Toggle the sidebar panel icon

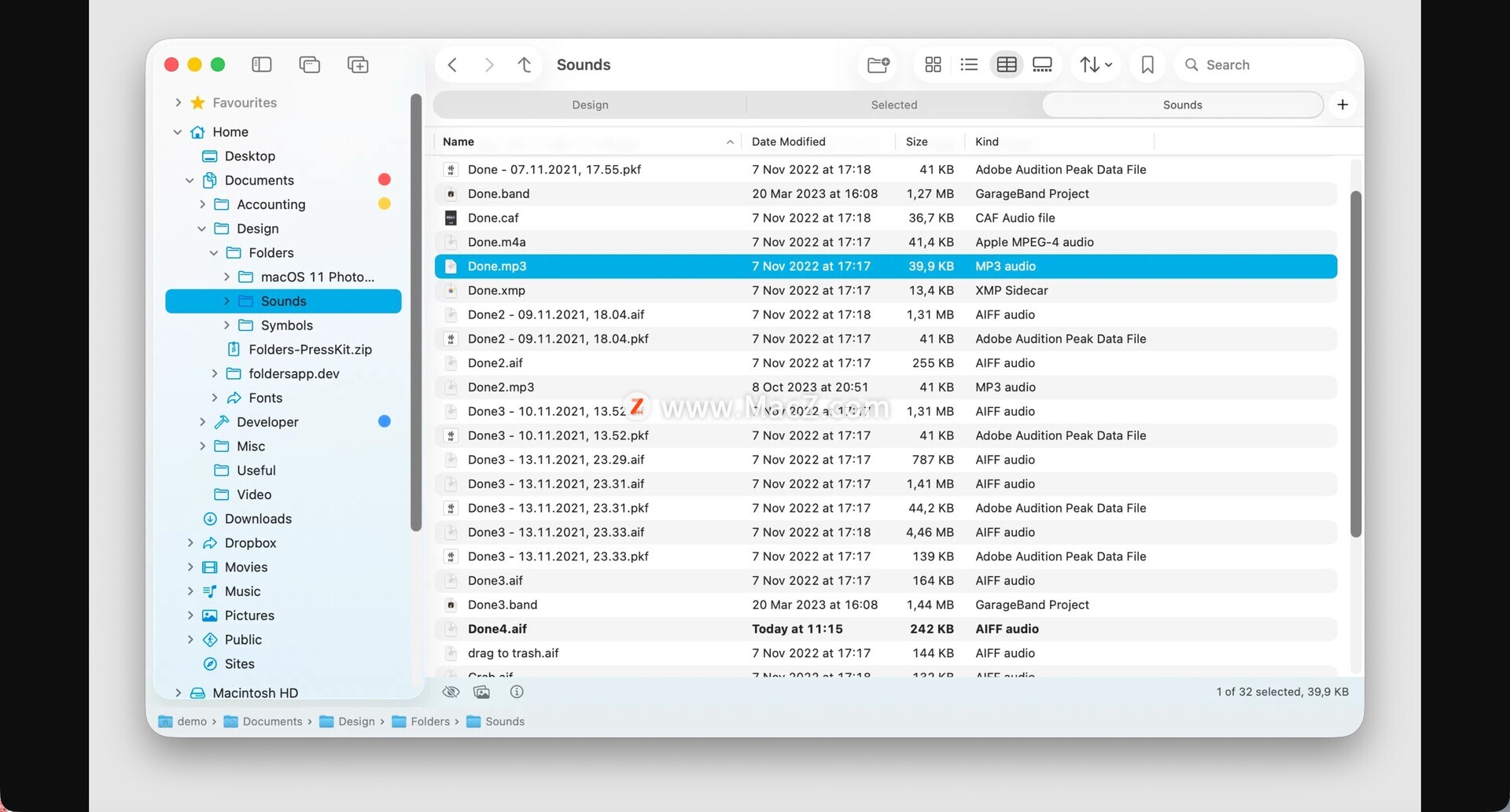[261, 64]
